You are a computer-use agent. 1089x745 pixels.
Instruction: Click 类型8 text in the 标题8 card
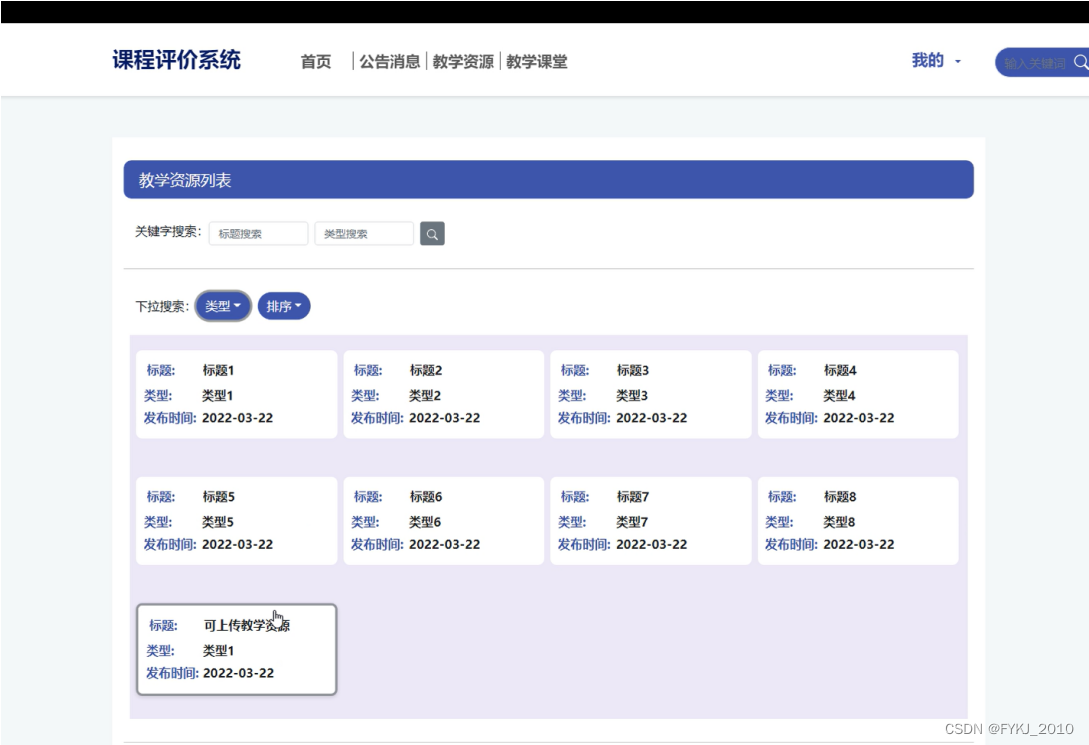pyautogui.click(x=839, y=522)
